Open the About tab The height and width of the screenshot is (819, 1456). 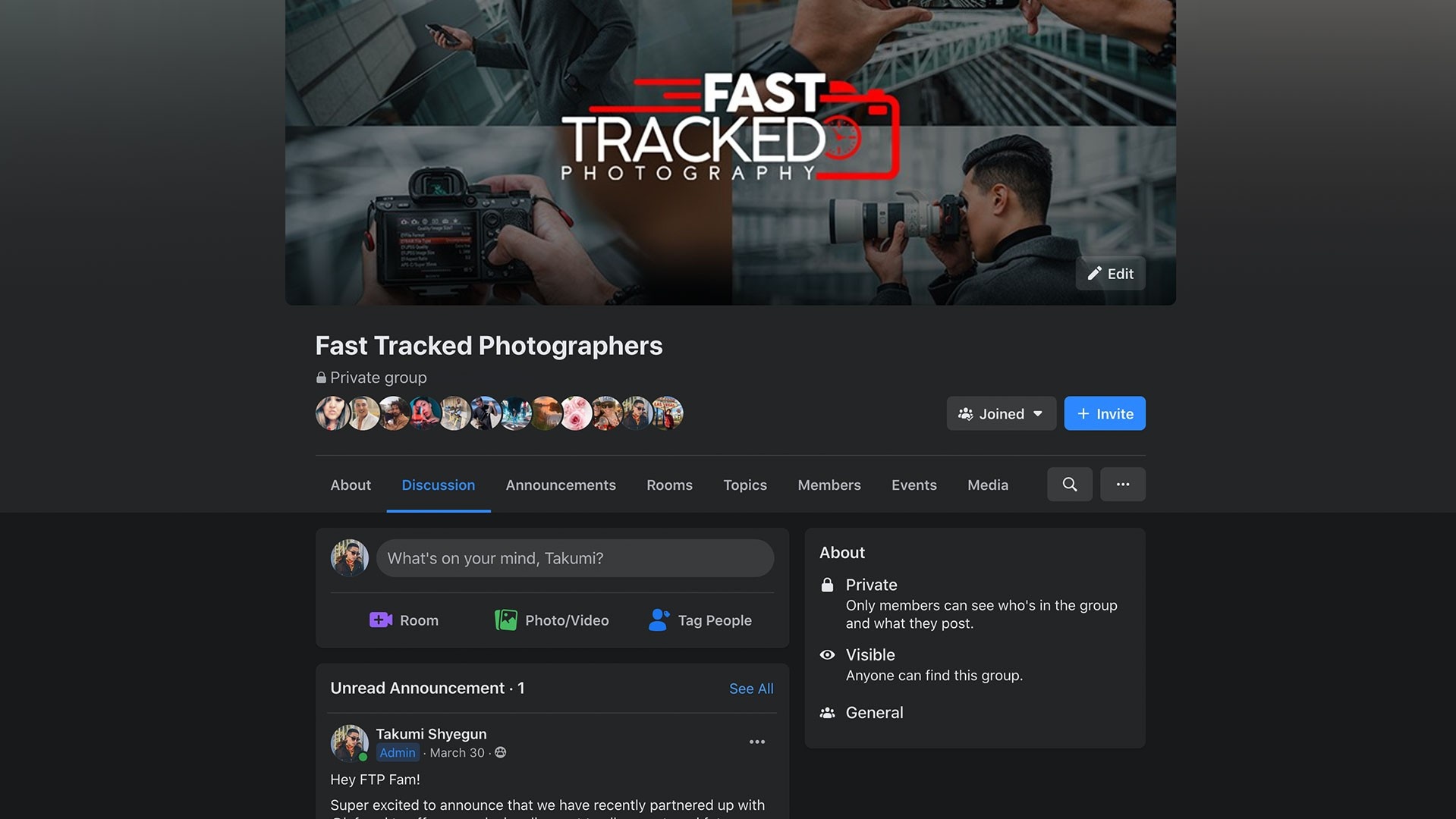(351, 485)
